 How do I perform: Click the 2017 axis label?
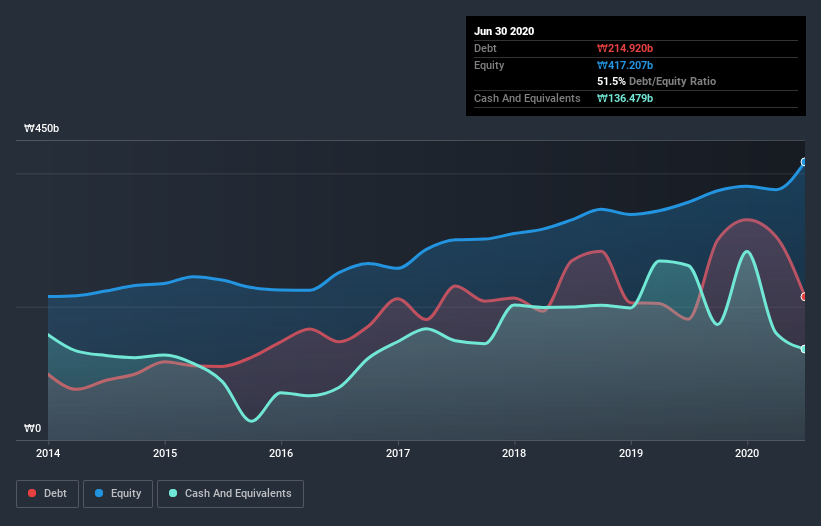[398, 453]
